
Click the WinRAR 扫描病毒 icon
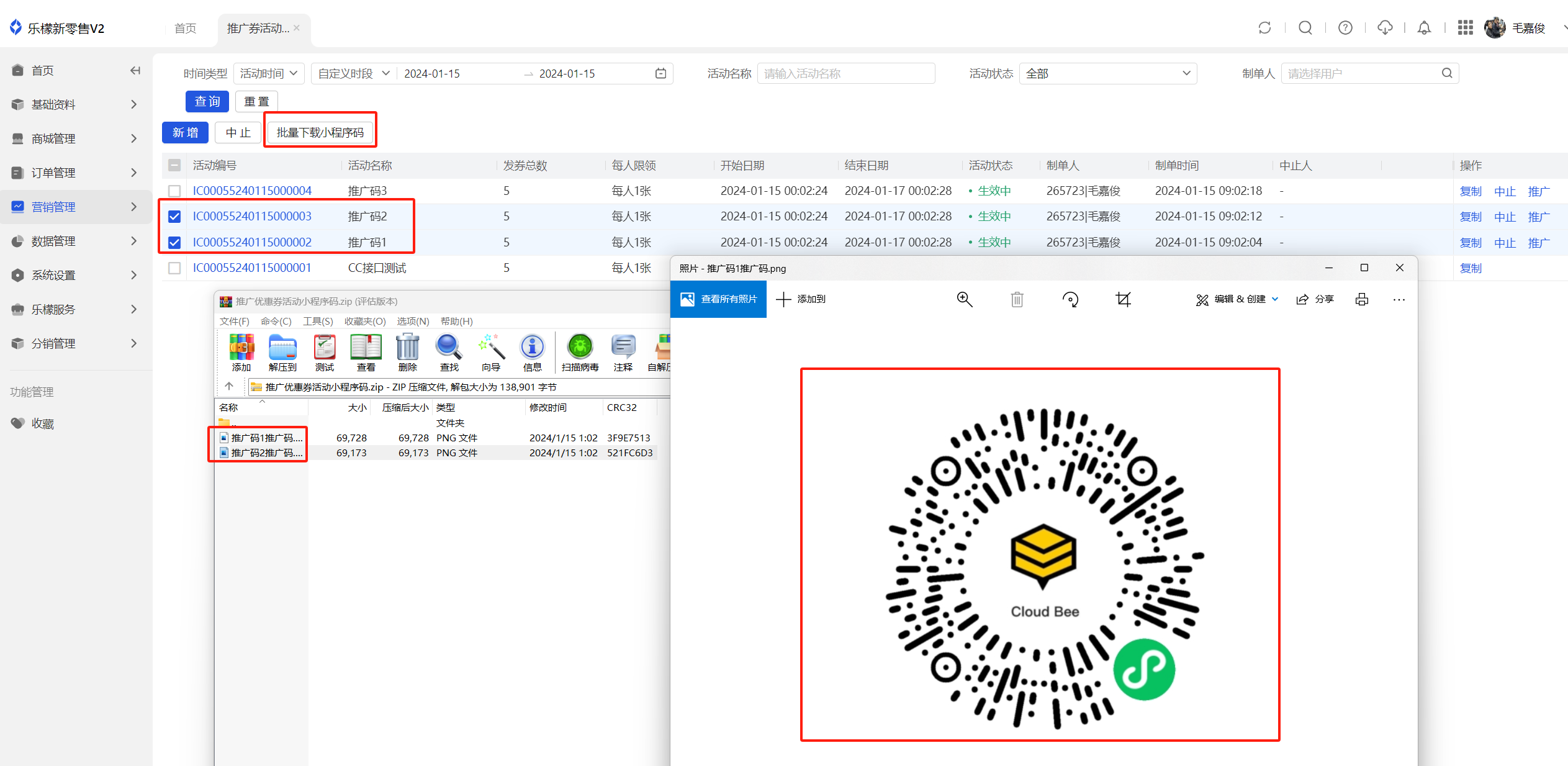tap(580, 353)
